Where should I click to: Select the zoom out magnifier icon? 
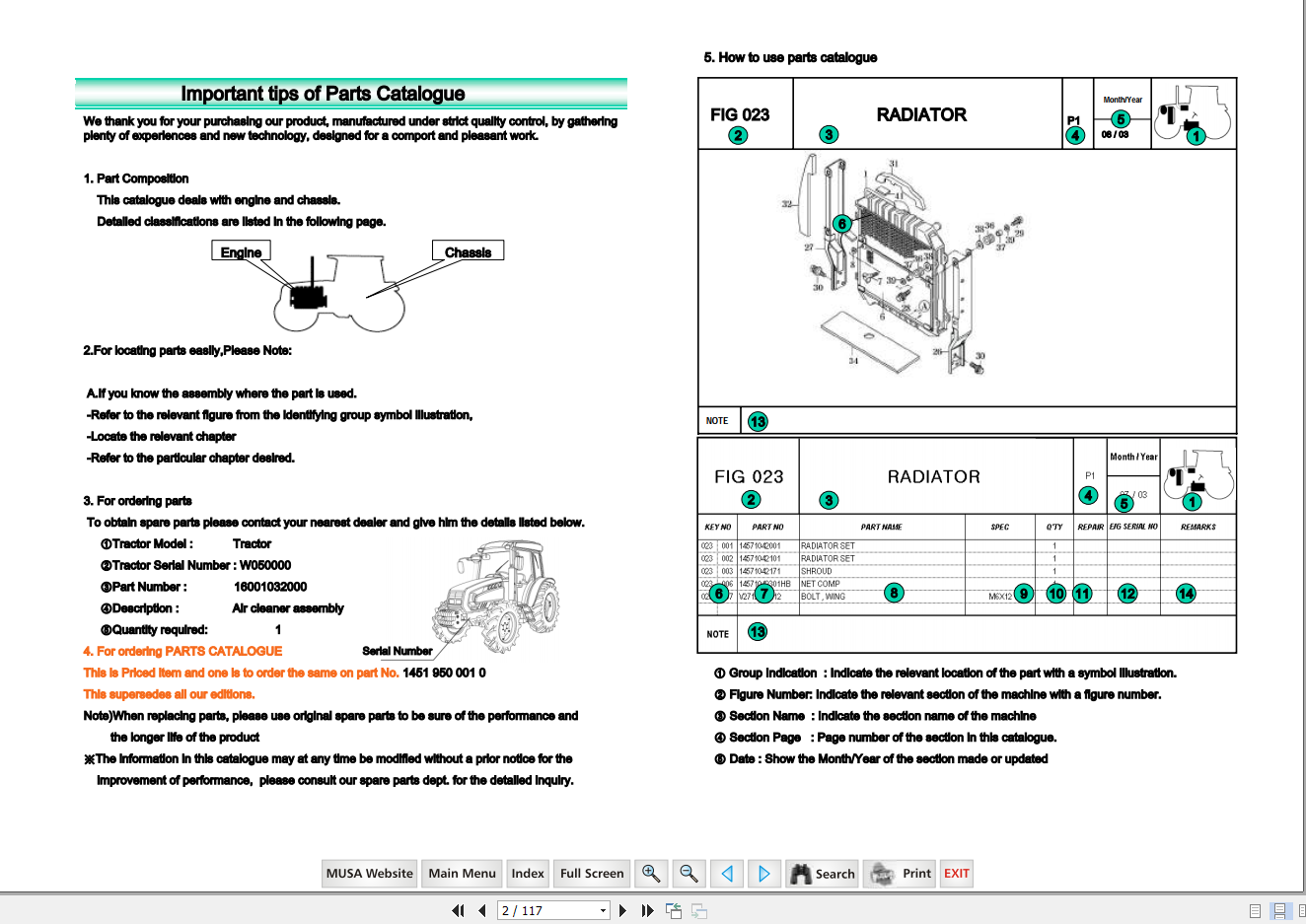tap(689, 874)
